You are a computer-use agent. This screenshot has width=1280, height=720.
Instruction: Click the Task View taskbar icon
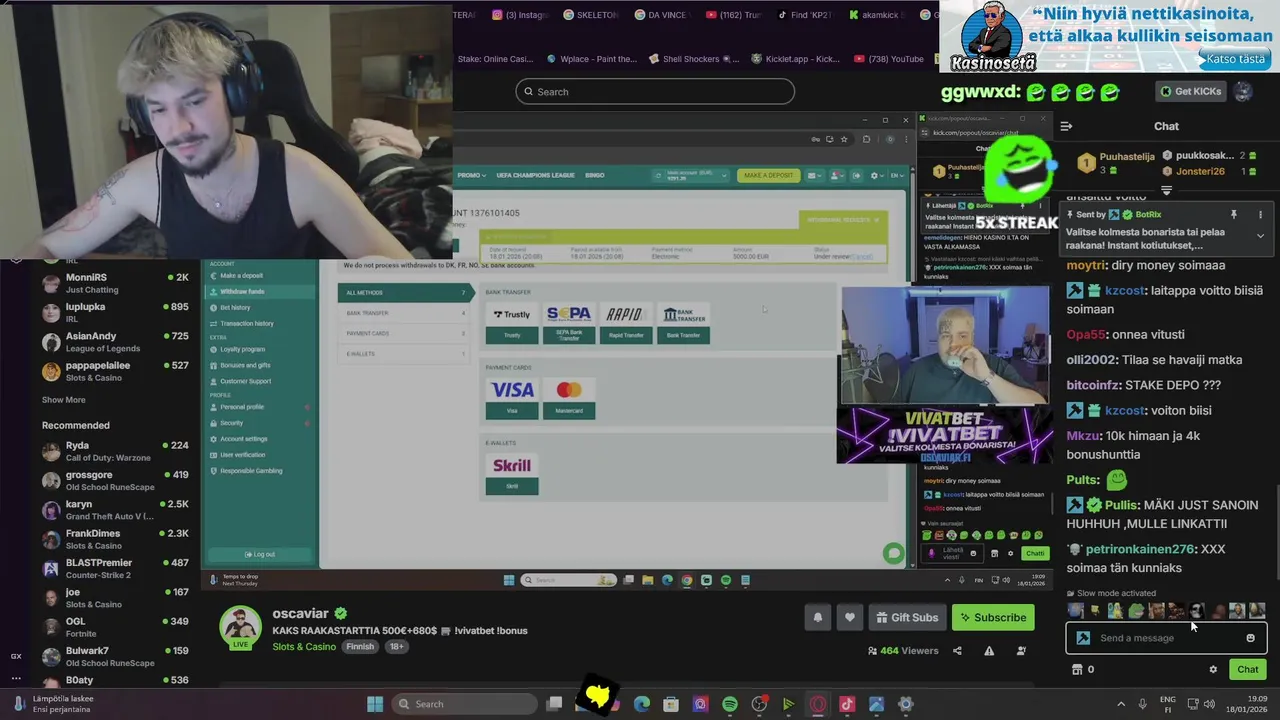(x=554, y=704)
